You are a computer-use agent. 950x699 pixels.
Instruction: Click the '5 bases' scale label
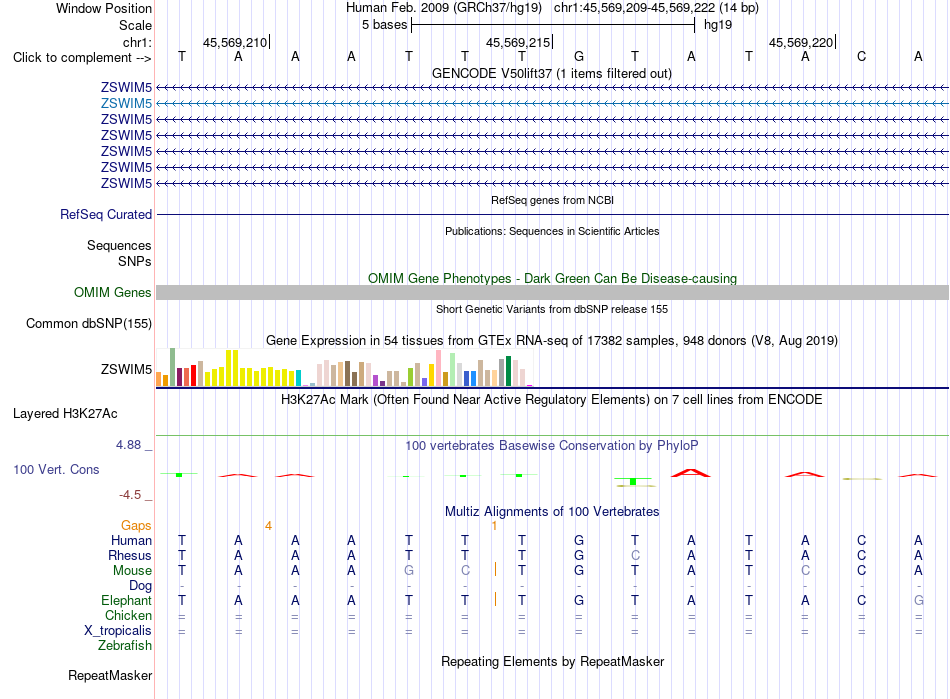(x=384, y=25)
